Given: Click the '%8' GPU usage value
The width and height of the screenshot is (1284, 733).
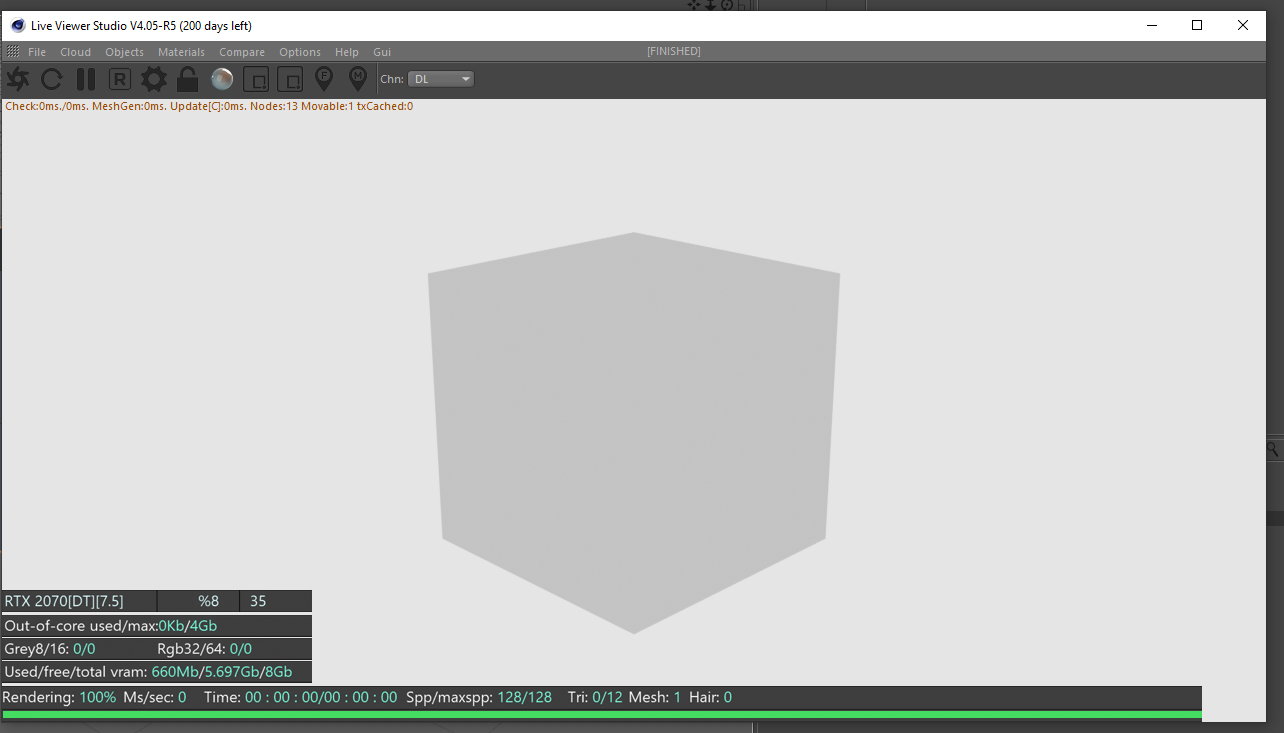Looking at the screenshot, I should [208, 601].
